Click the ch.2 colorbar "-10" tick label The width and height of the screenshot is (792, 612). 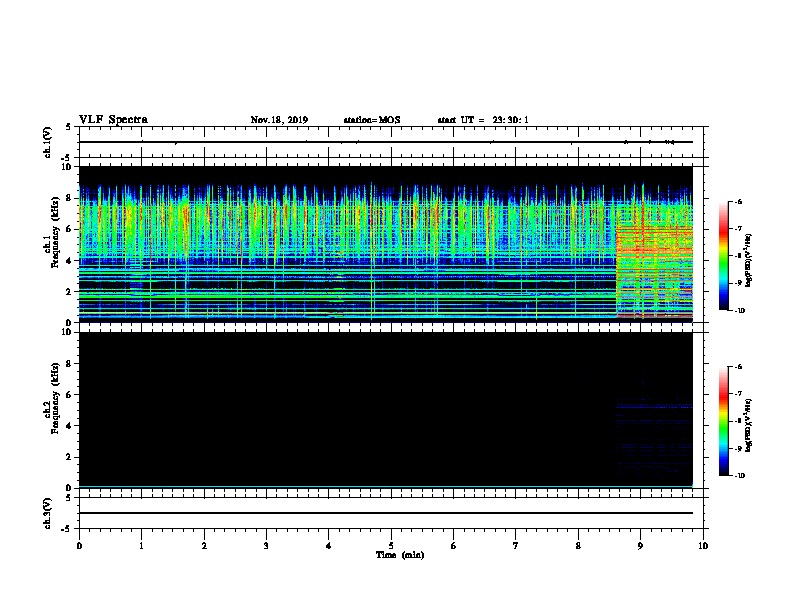pyautogui.click(x=739, y=475)
